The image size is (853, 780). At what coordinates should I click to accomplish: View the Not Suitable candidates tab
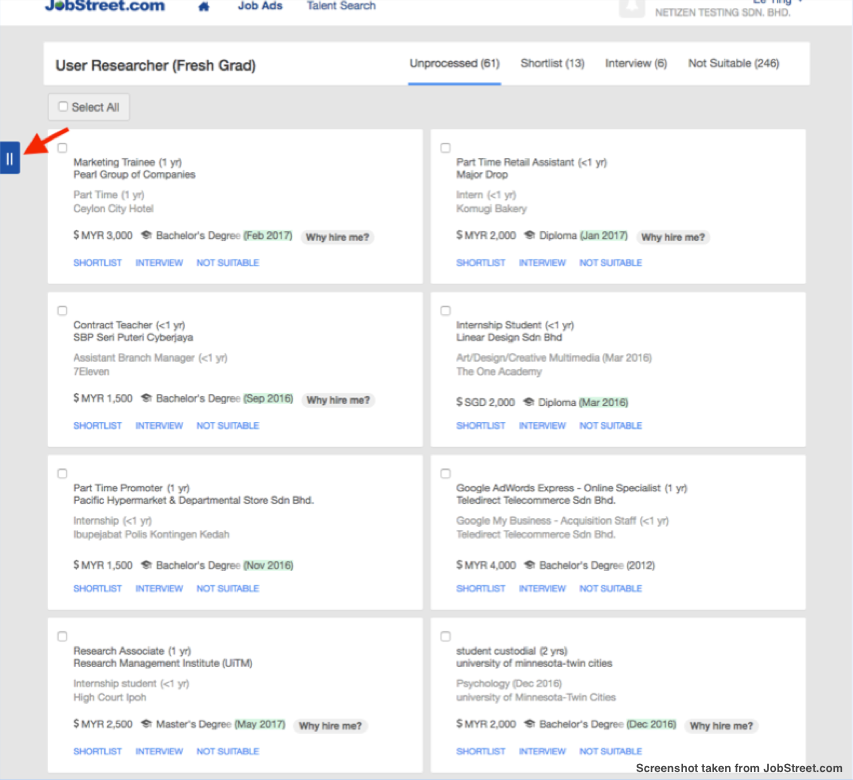pos(733,62)
